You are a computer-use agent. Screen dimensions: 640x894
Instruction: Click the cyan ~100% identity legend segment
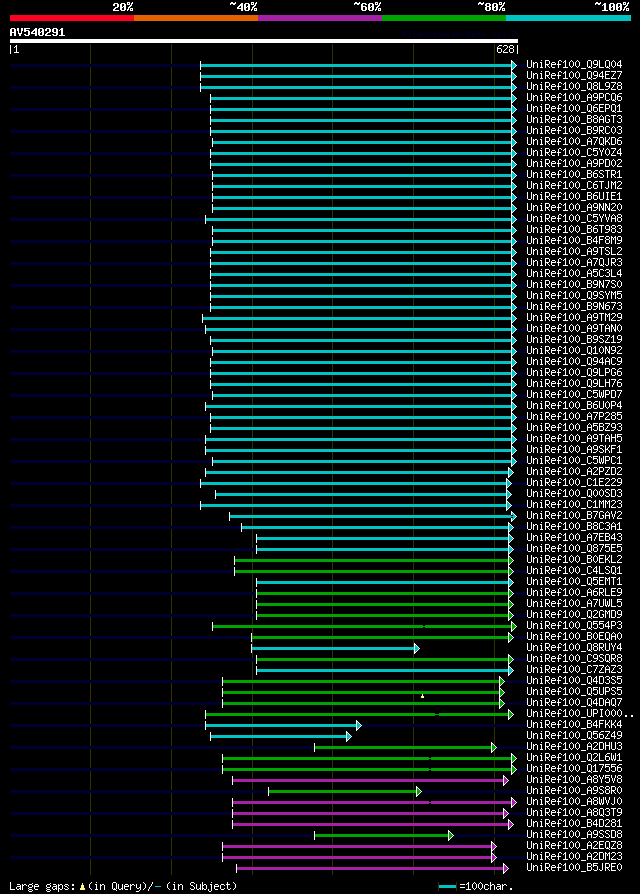568,18
